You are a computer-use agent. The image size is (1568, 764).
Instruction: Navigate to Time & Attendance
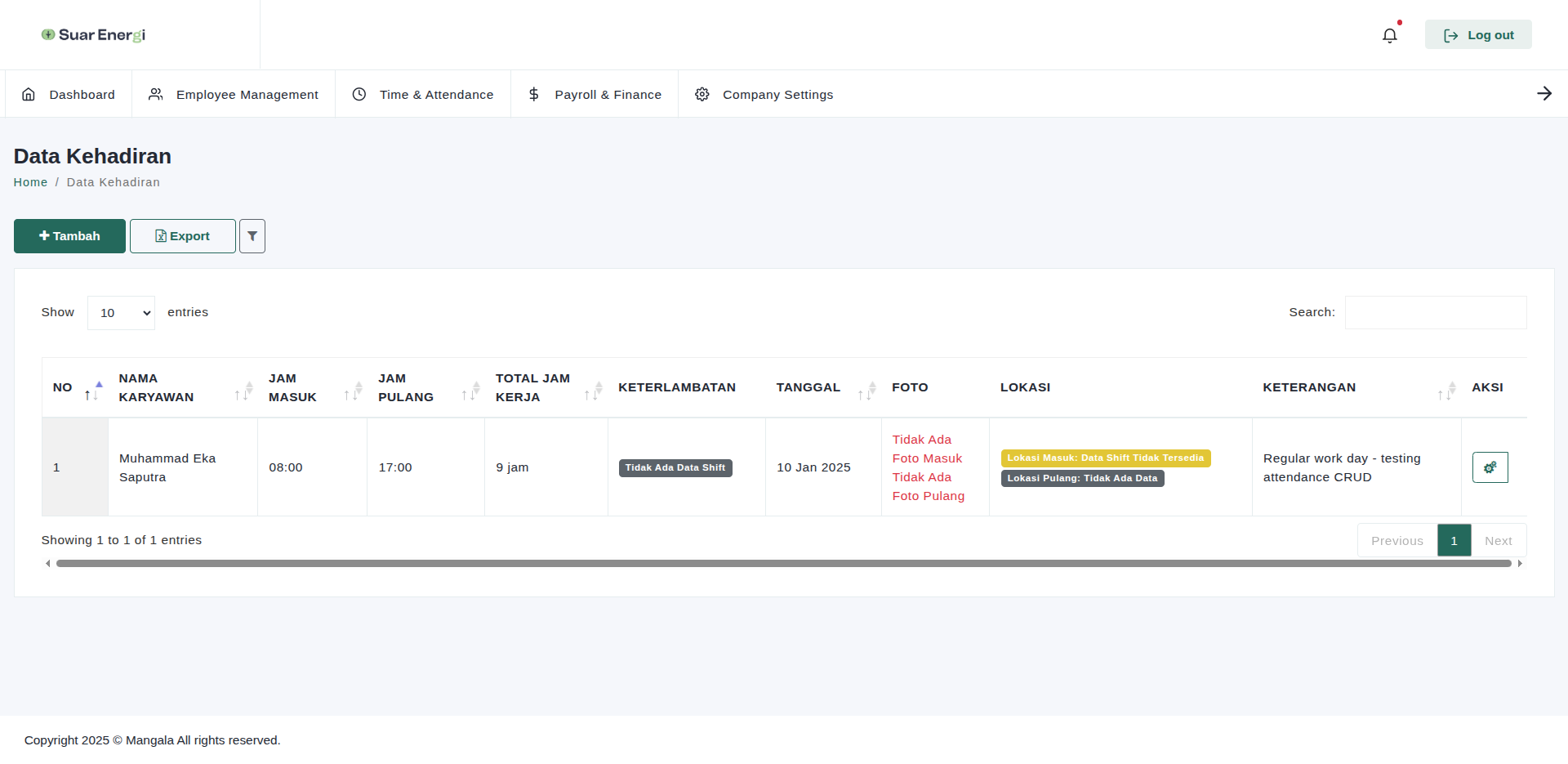coord(435,94)
